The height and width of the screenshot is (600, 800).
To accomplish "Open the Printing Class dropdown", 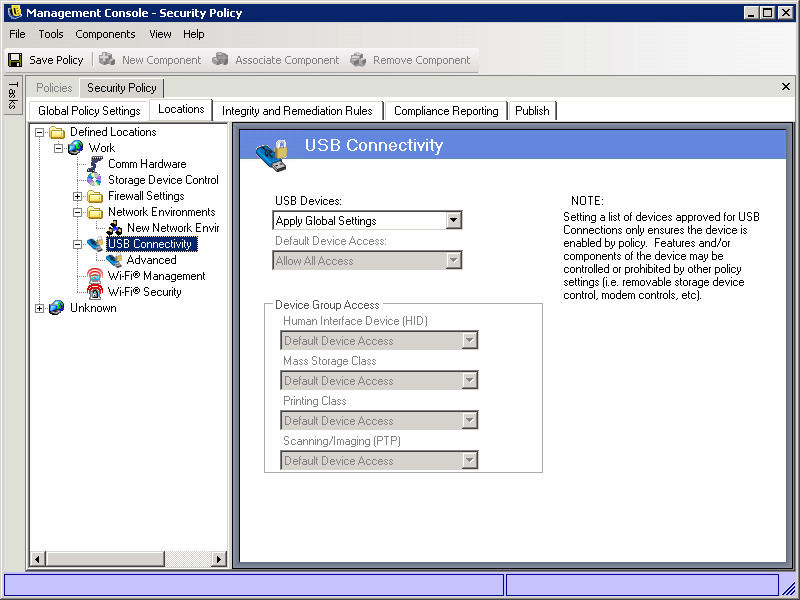I will click(x=469, y=420).
